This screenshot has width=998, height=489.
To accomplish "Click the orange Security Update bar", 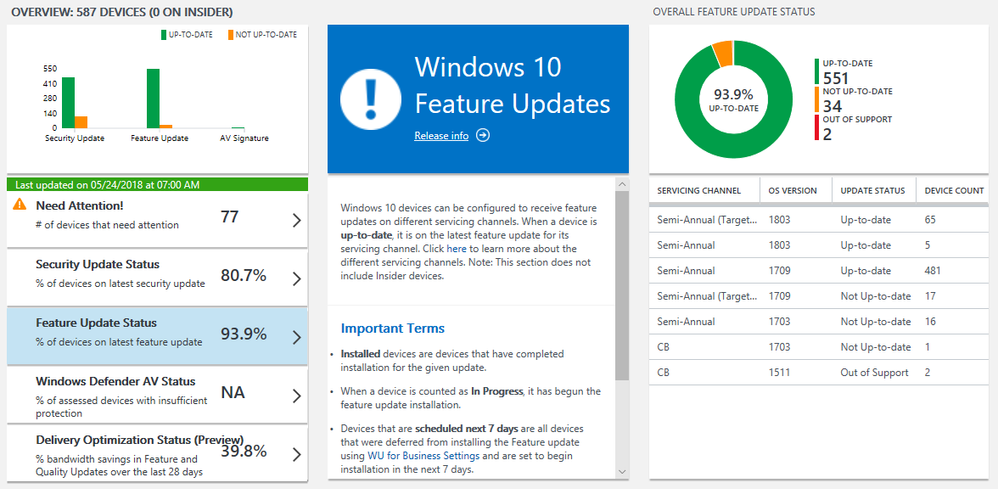I will point(81,122).
